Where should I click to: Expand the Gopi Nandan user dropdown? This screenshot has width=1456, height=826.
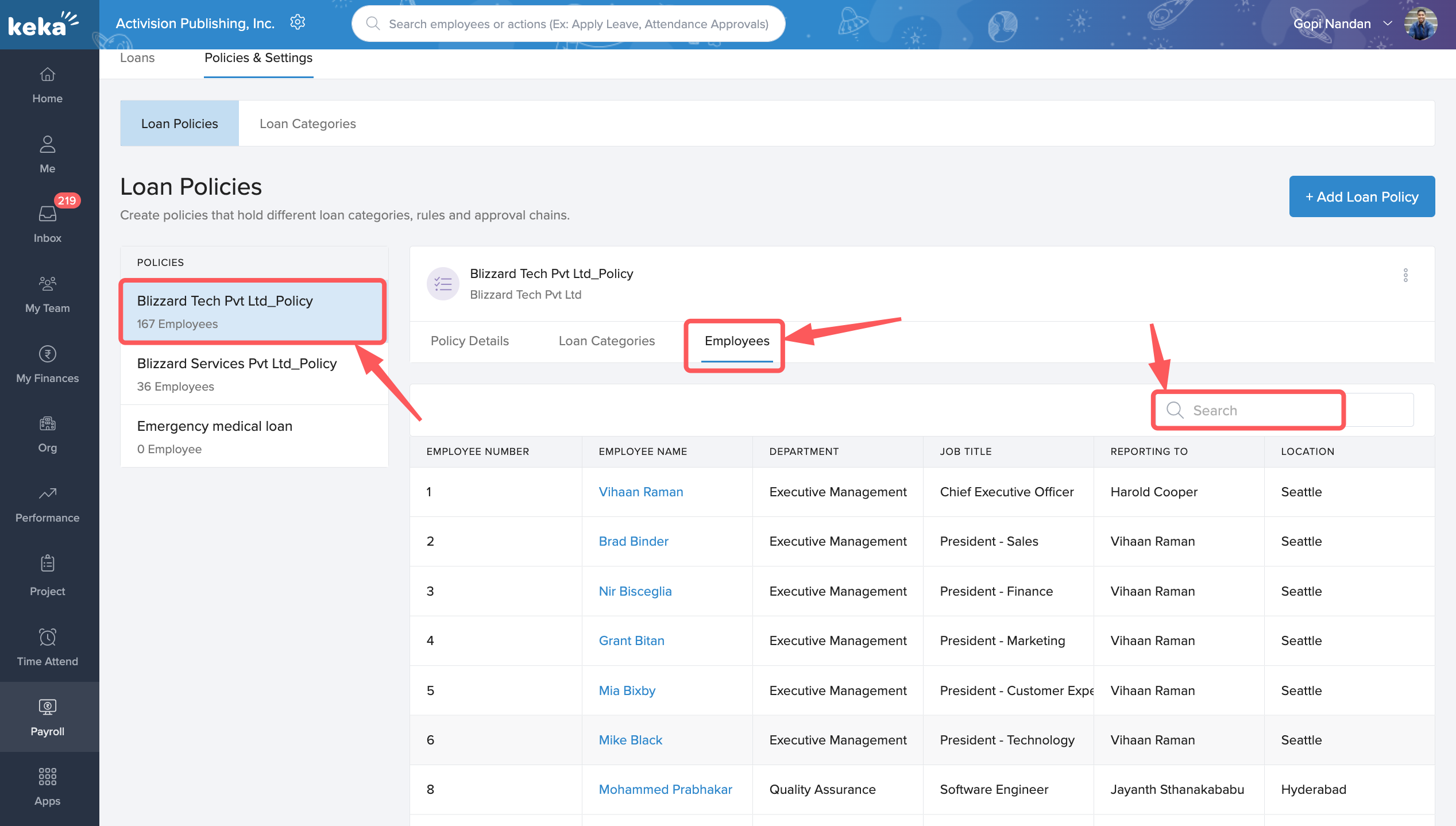[1387, 24]
